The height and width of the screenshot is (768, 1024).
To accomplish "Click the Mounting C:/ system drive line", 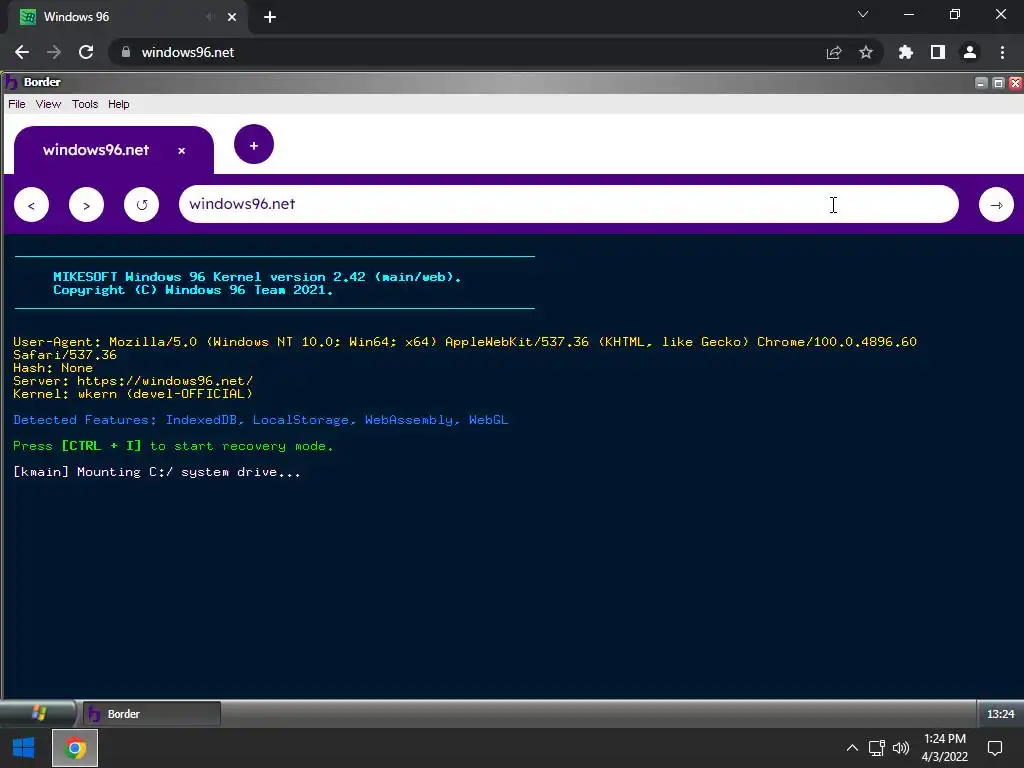I will (x=157, y=472).
